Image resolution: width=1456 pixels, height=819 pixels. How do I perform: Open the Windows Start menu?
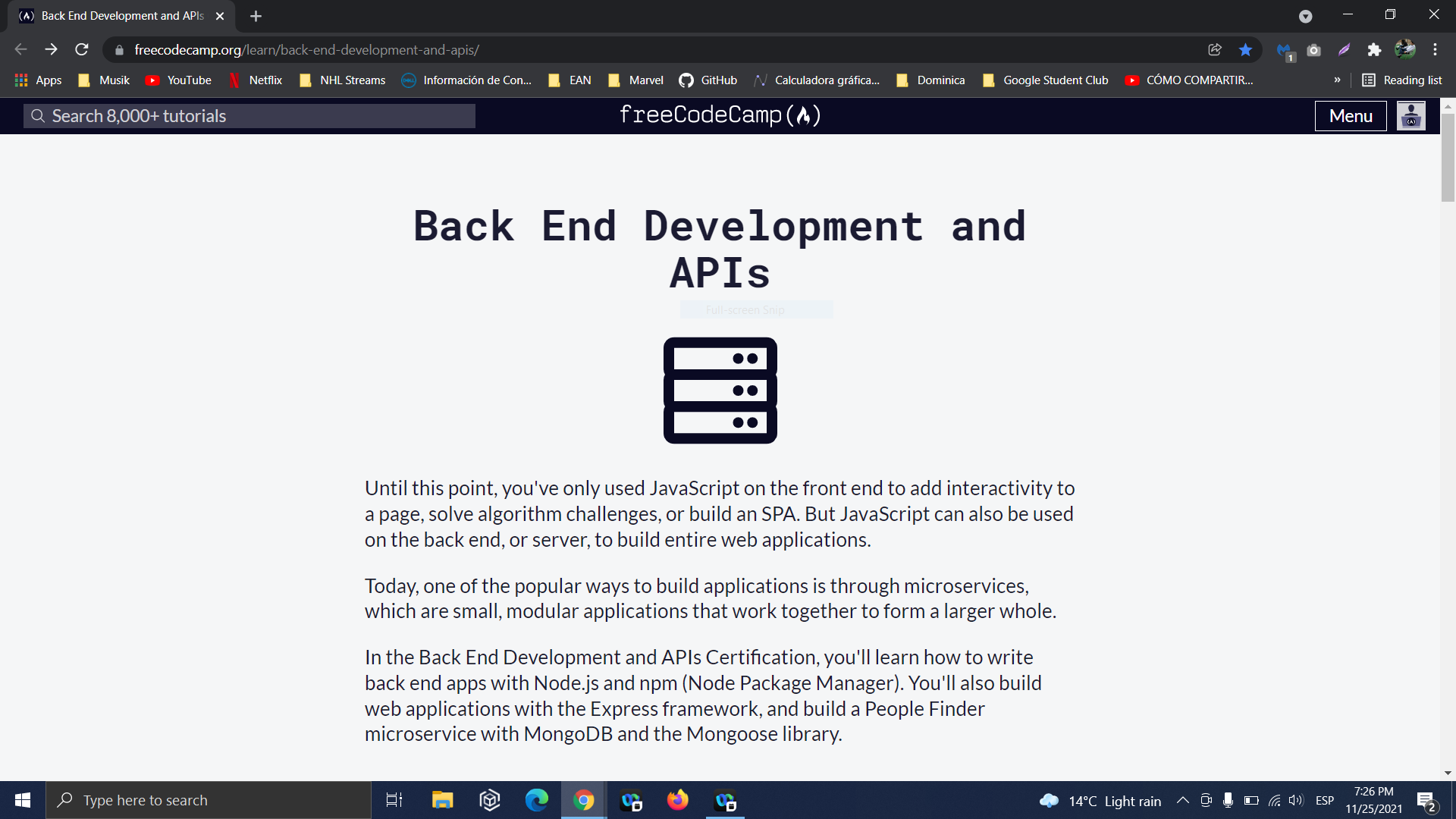(x=23, y=800)
